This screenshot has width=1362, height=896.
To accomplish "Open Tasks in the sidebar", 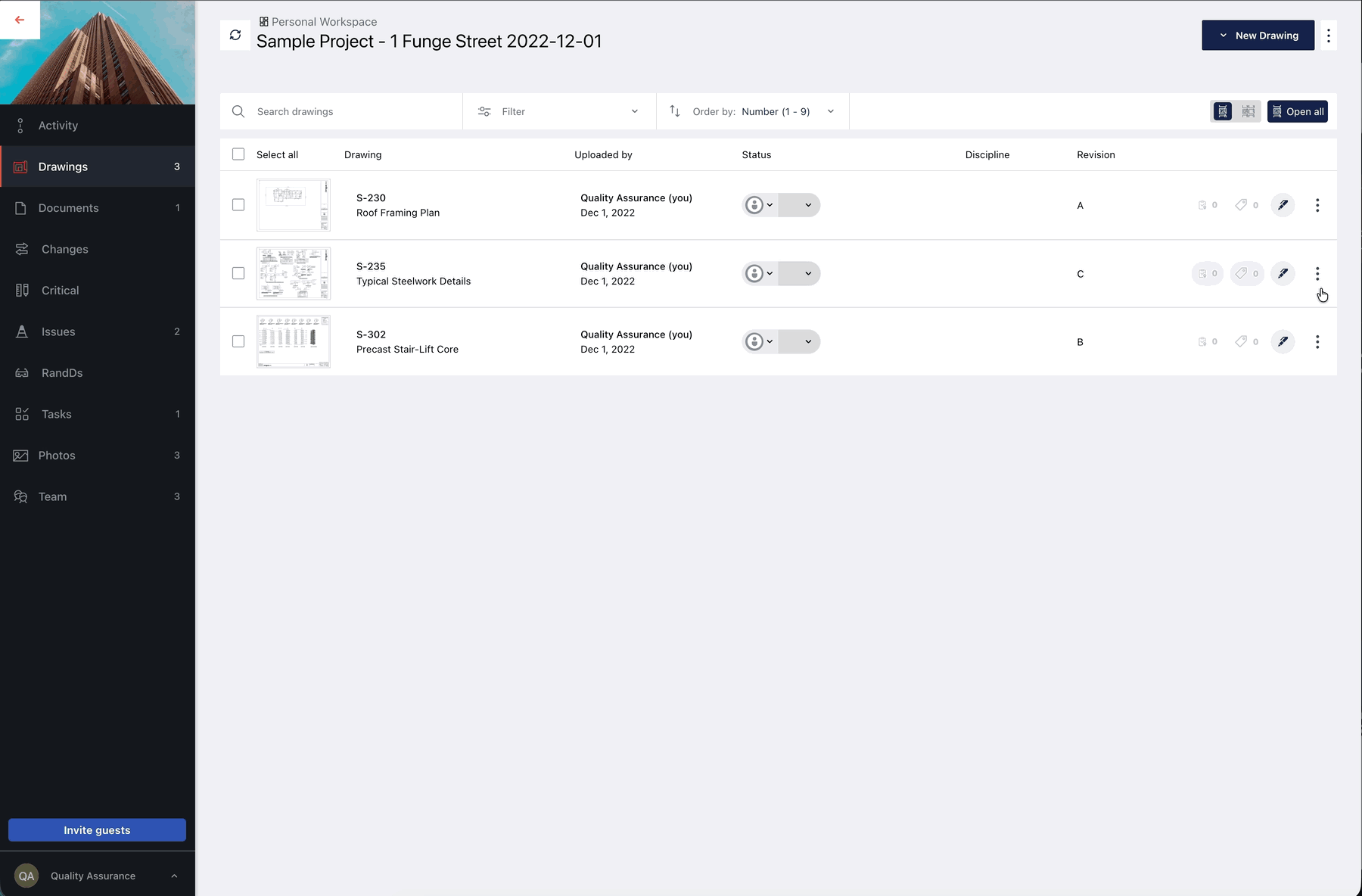I will coord(98,414).
